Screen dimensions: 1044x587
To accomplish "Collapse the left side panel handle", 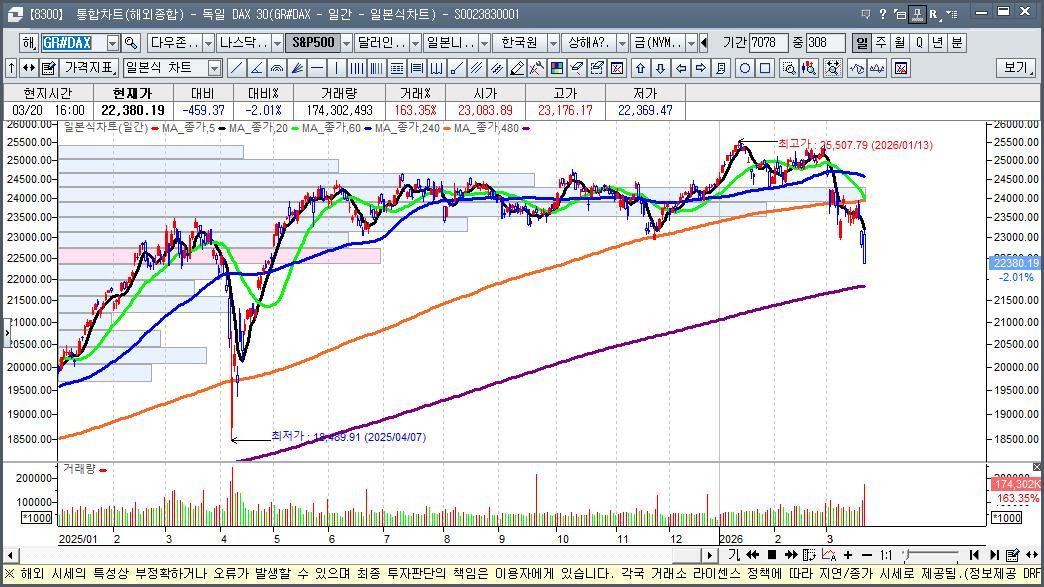I will tap(7, 332).
